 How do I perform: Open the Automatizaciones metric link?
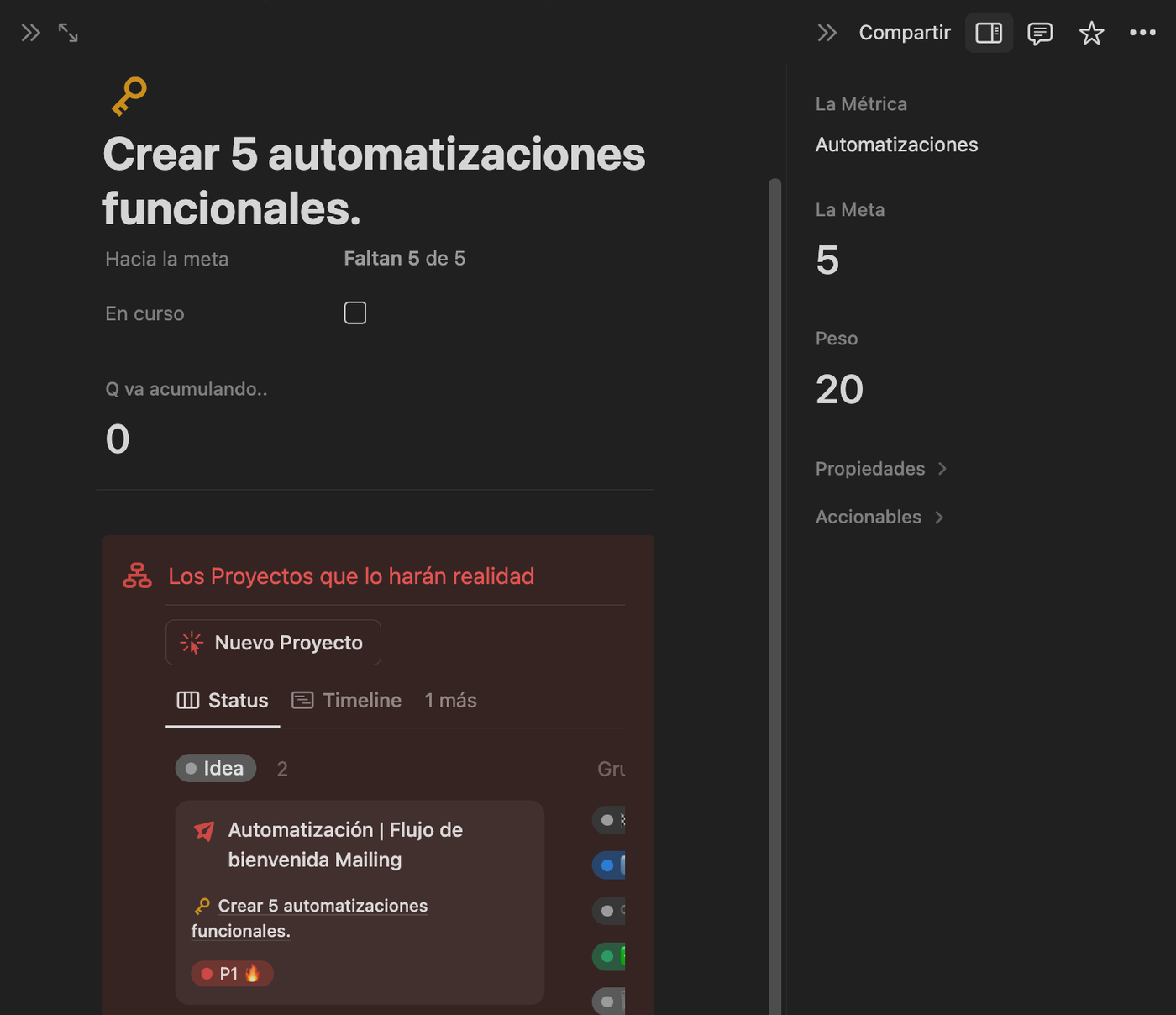tap(896, 144)
